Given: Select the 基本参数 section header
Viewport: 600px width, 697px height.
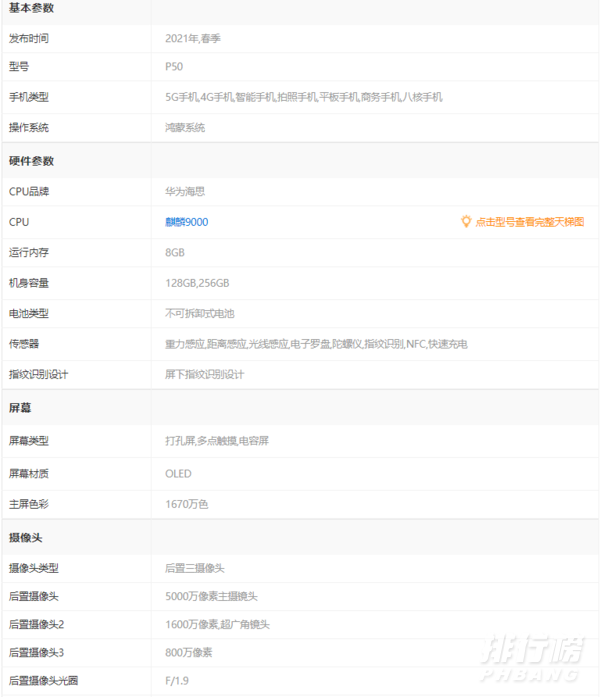Looking at the screenshot, I should tap(31, 8).
